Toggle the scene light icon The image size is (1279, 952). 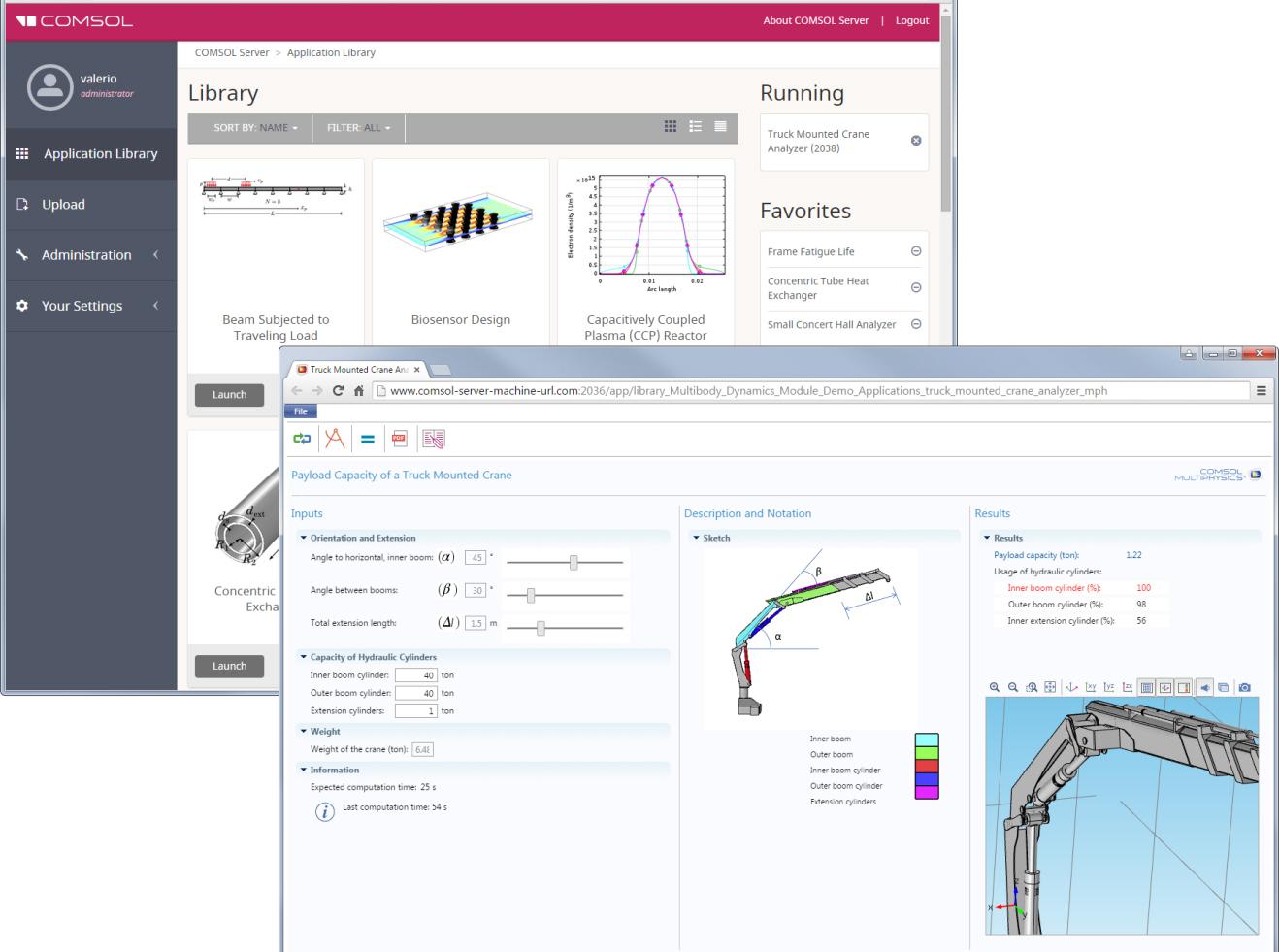(1204, 687)
